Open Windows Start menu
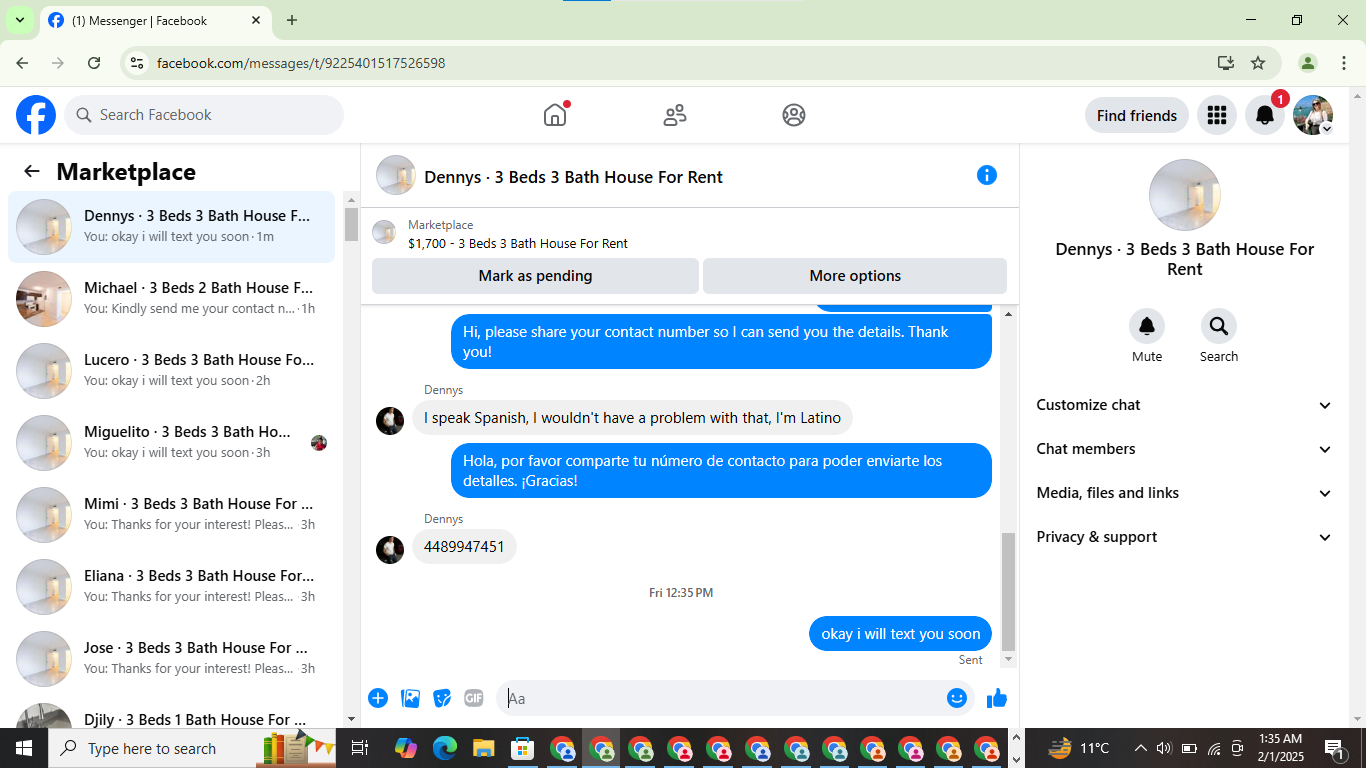The image size is (1366, 768). [x=24, y=748]
